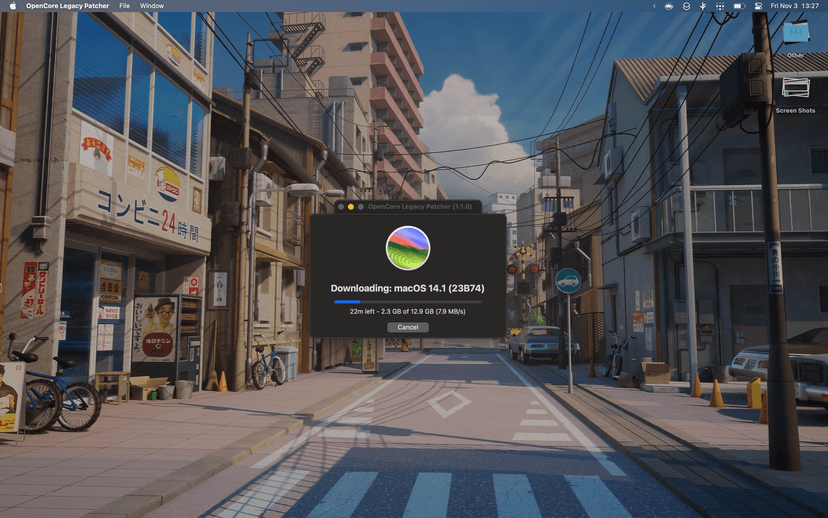Click the coffee cup menu bar icon
This screenshot has width=828, height=518.
coord(667,6)
